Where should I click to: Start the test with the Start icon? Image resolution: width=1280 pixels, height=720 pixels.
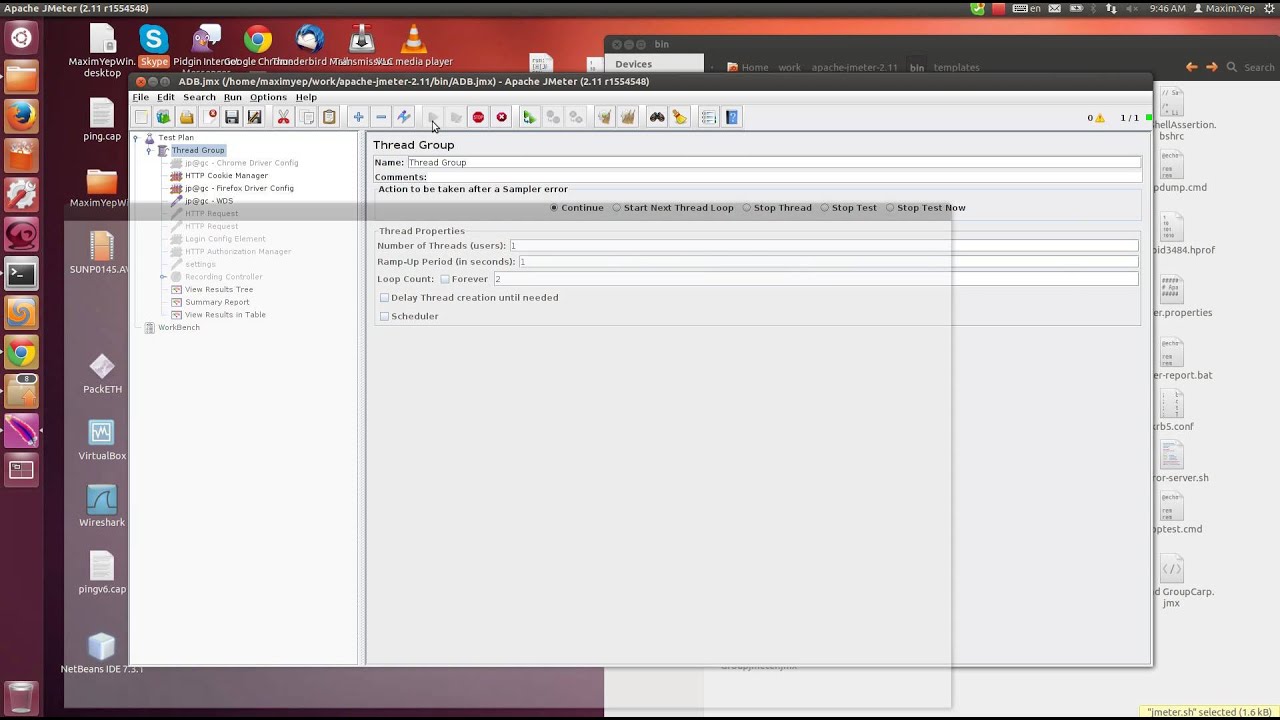[433, 117]
